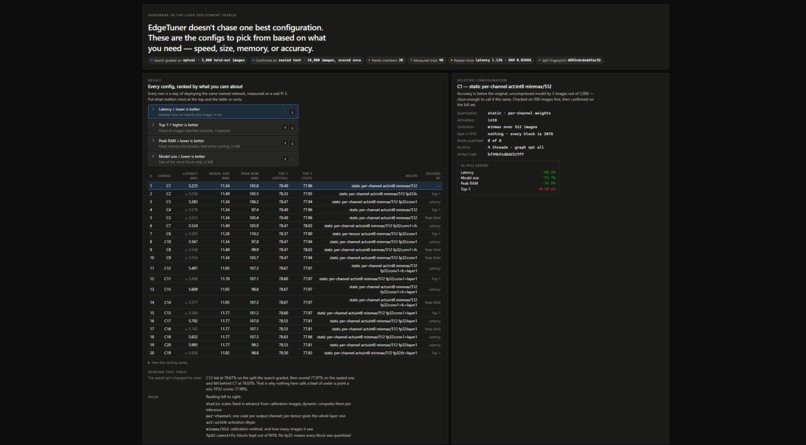Move Model size priority up with its arrow
The height and width of the screenshot is (445, 806).
(285, 159)
